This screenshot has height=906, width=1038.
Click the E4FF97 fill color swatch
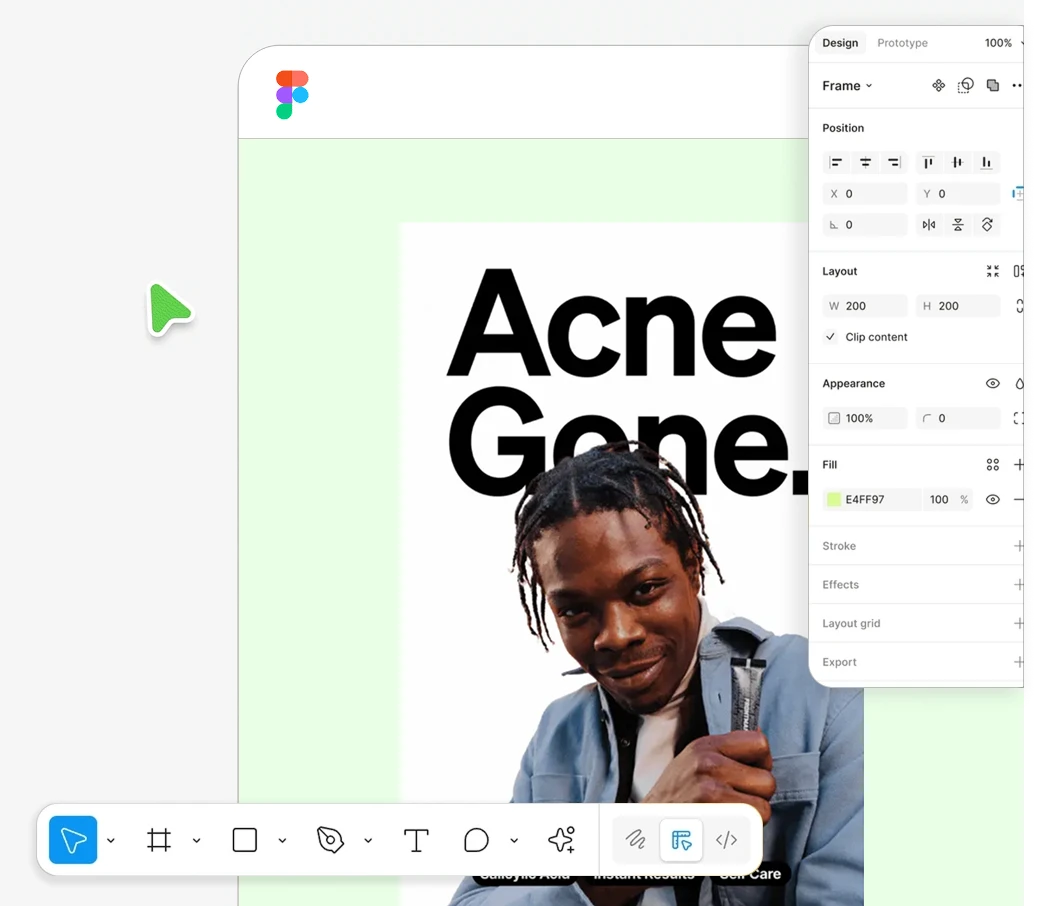(x=834, y=500)
